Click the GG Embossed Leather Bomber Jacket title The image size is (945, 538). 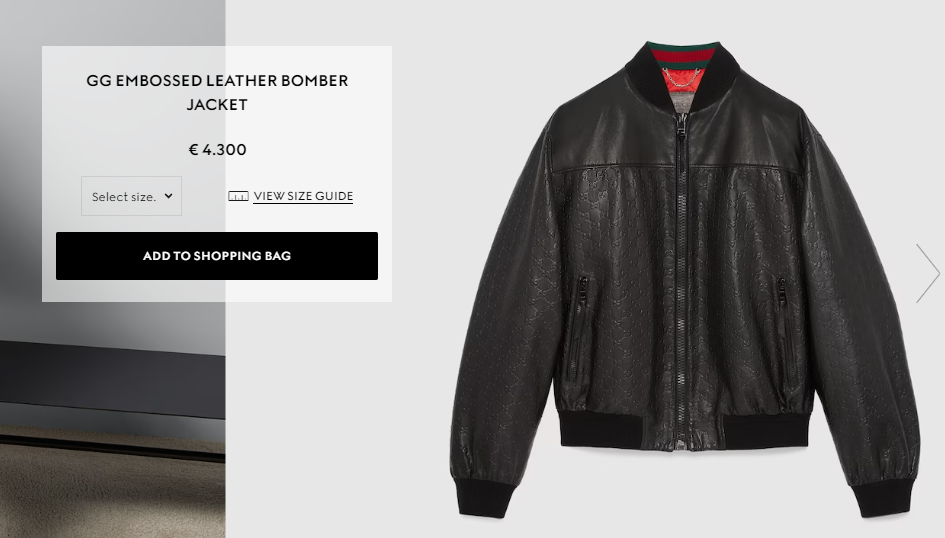click(x=217, y=92)
